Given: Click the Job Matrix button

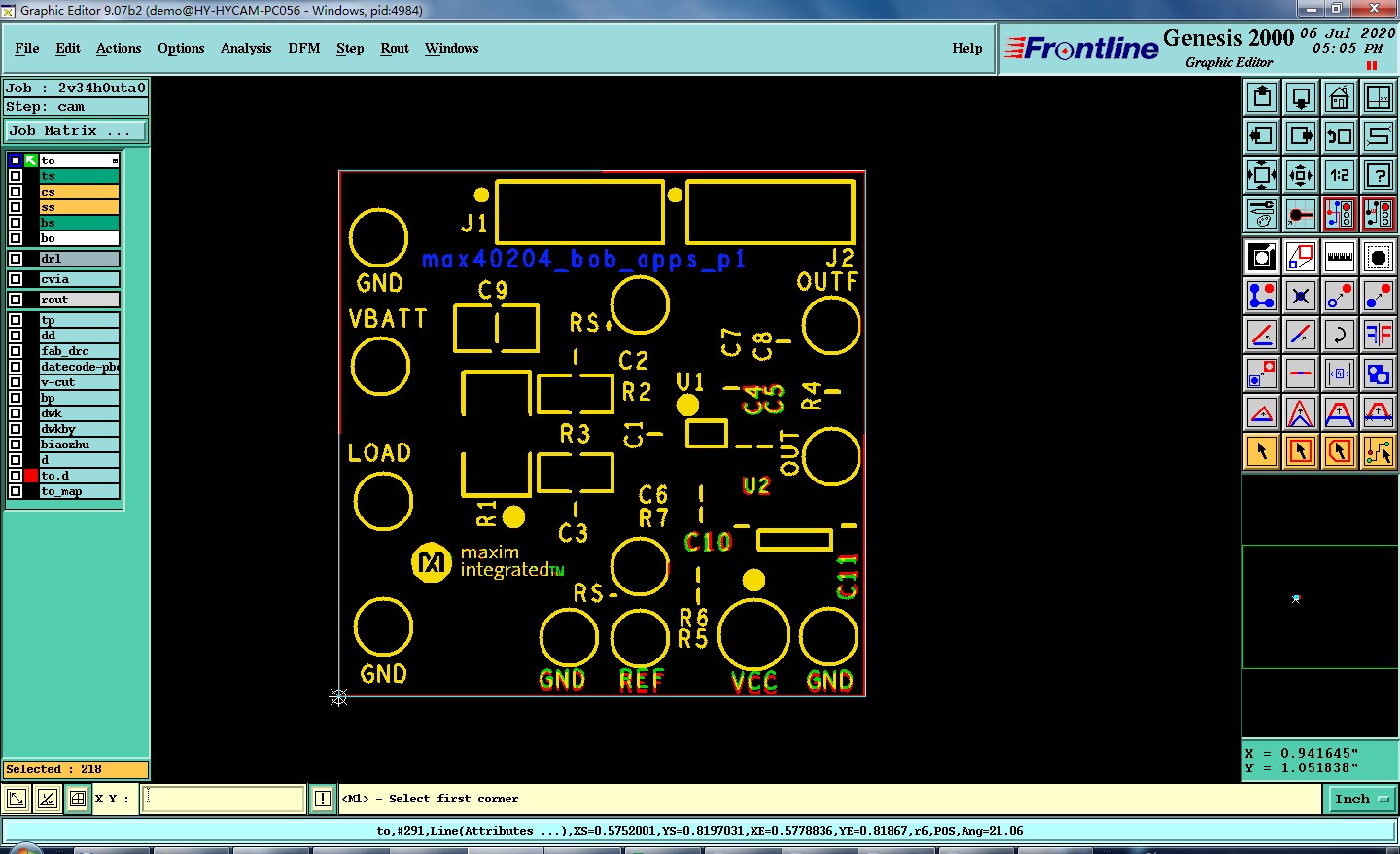Looking at the screenshot, I should point(76,130).
